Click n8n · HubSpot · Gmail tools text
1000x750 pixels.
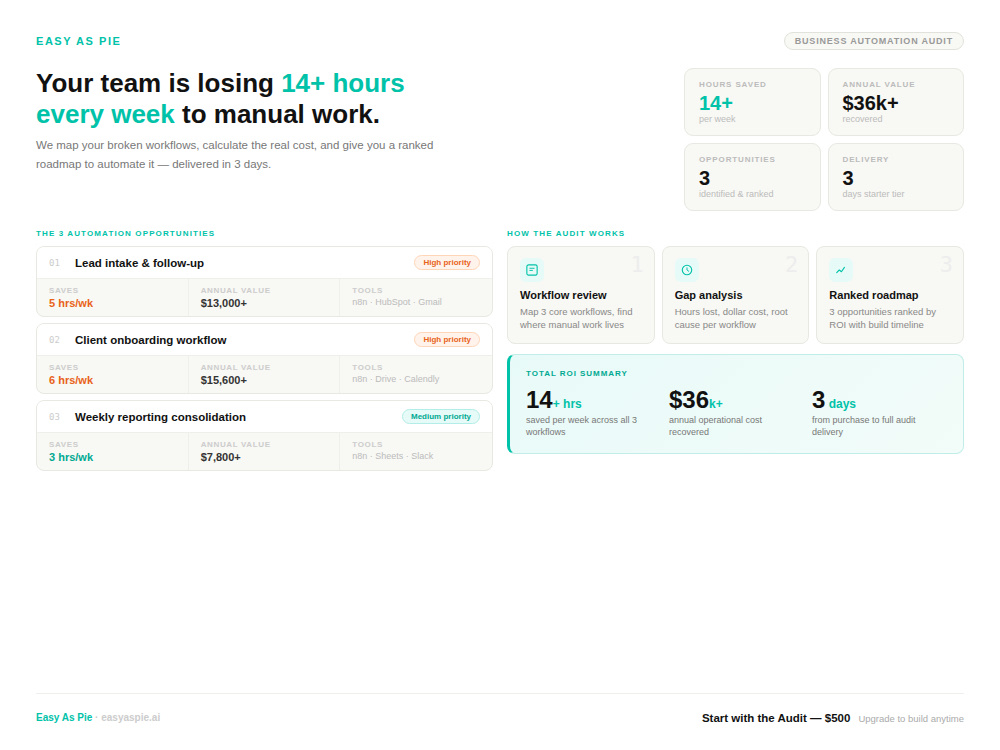coord(397,302)
